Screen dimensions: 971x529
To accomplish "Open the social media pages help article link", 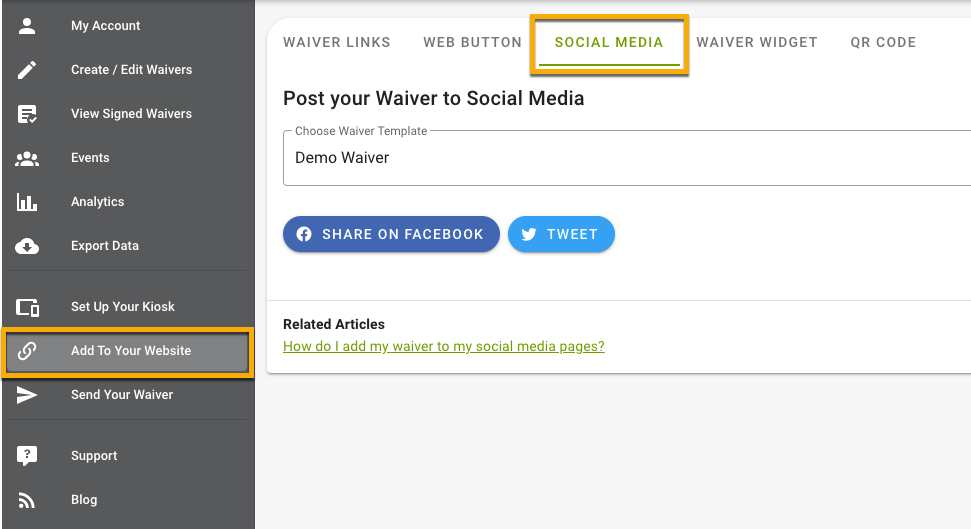I will coord(443,346).
